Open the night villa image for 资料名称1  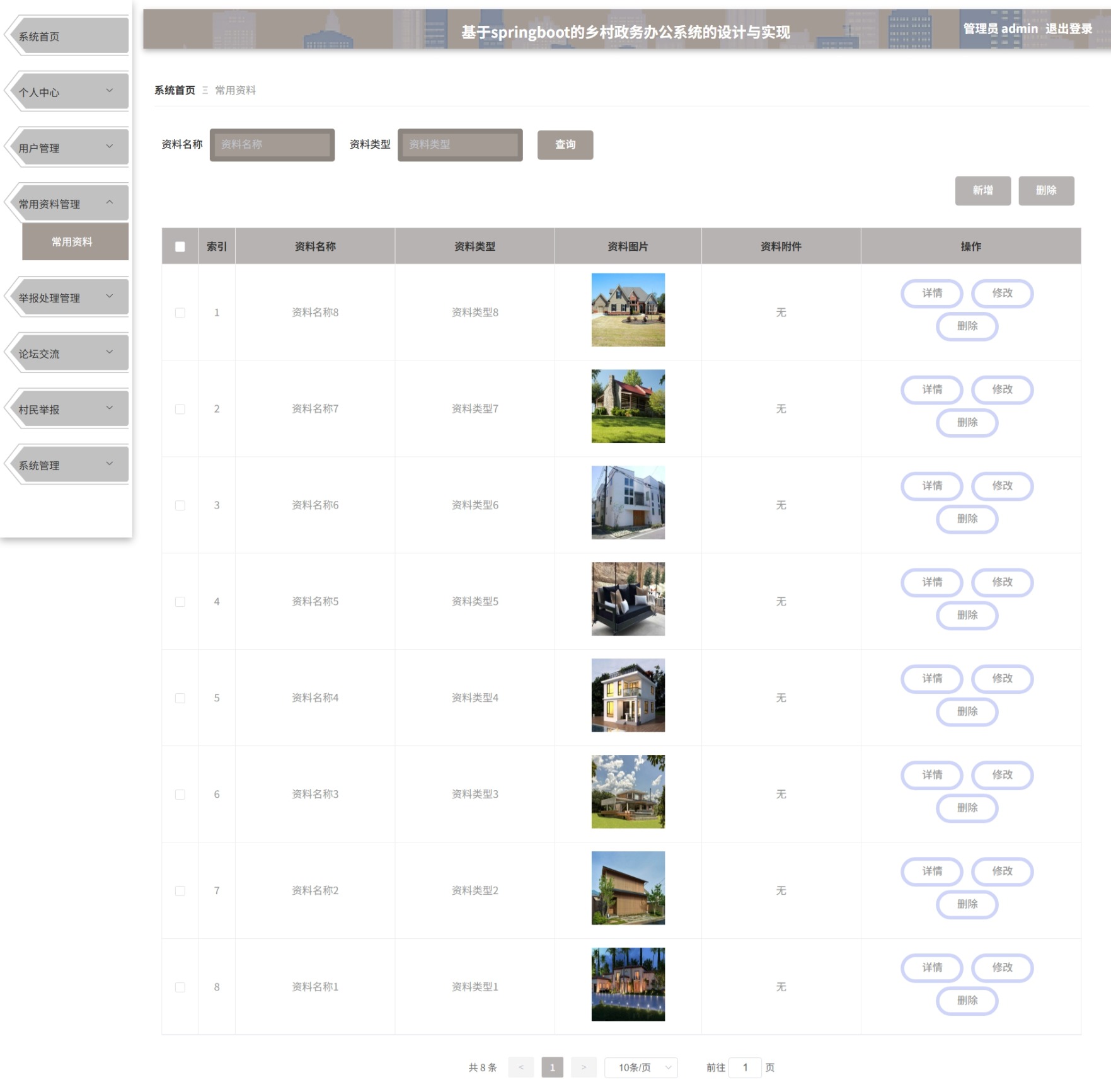pos(628,984)
